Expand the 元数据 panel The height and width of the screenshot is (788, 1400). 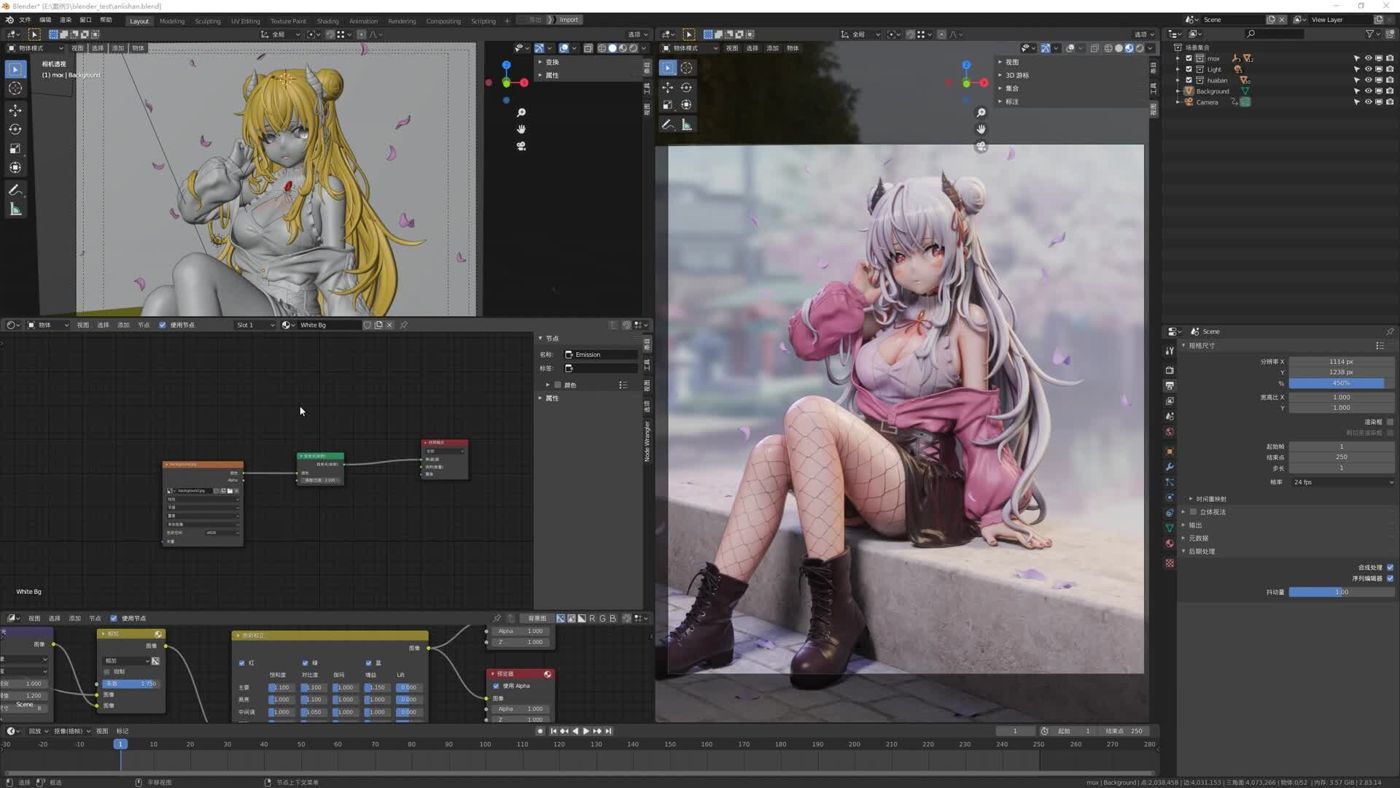pyautogui.click(x=1197, y=538)
